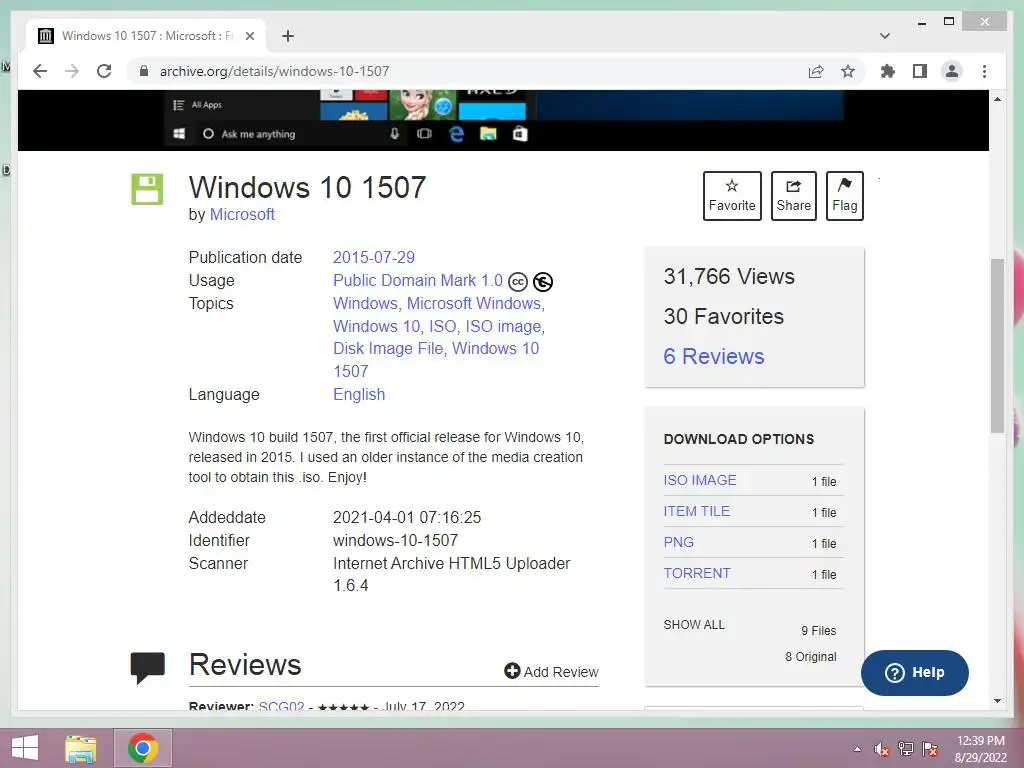Click the share page icon in address bar
The width and height of the screenshot is (1024, 768).
point(816,71)
